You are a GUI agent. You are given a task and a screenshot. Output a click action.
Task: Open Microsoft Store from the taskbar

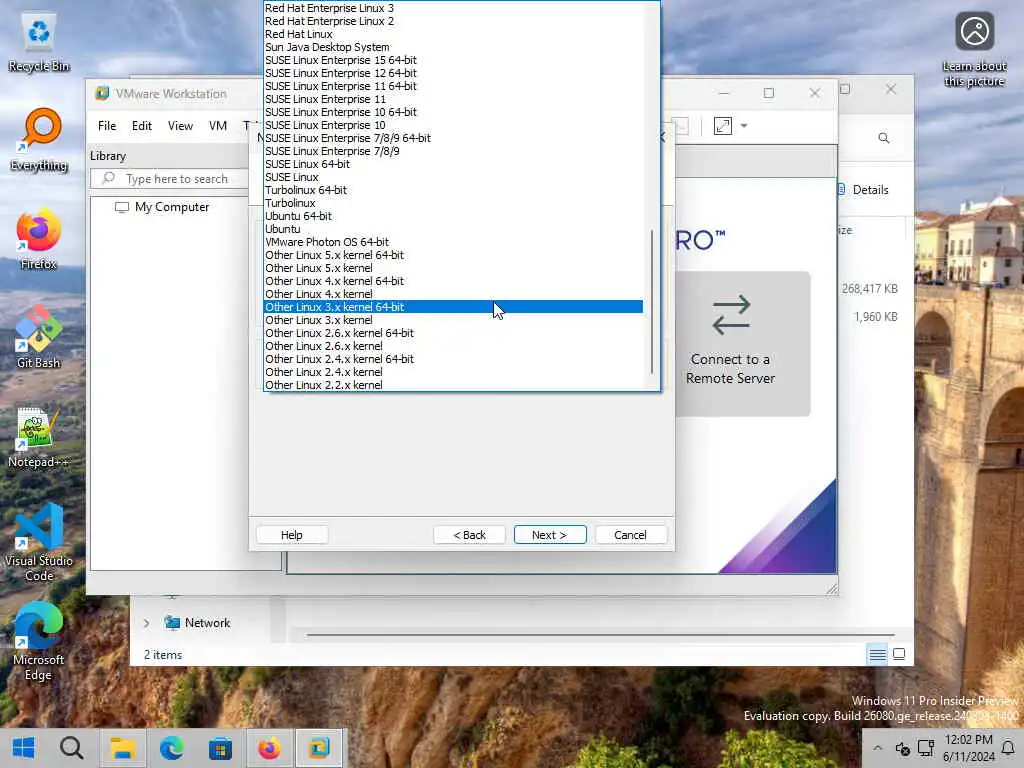click(x=220, y=748)
